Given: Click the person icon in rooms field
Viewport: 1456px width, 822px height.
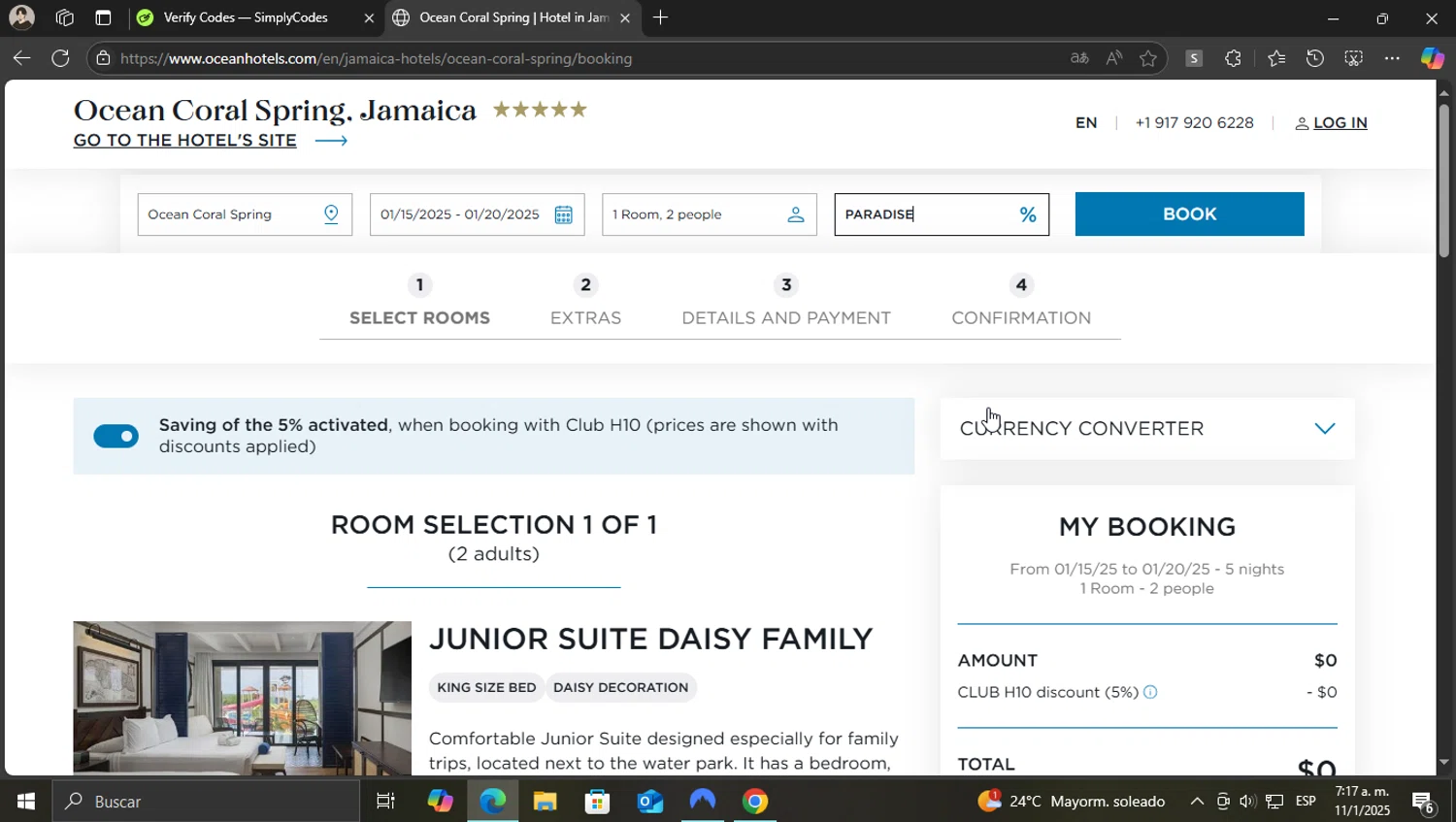Looking at the screenshot, I should pyautogui.click(x=796, y=214).
